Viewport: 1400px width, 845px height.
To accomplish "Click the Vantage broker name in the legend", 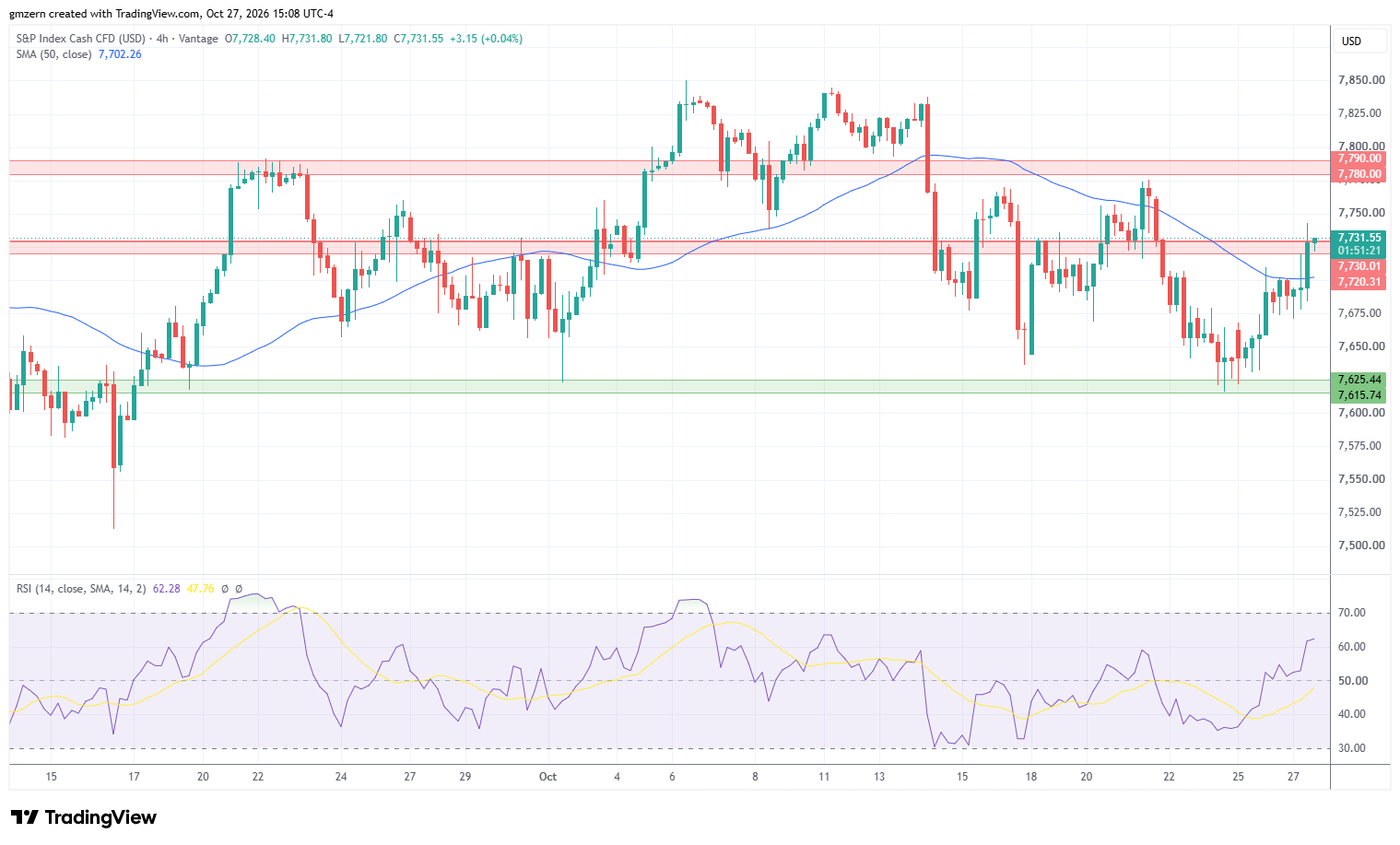I will coord(198,39).
